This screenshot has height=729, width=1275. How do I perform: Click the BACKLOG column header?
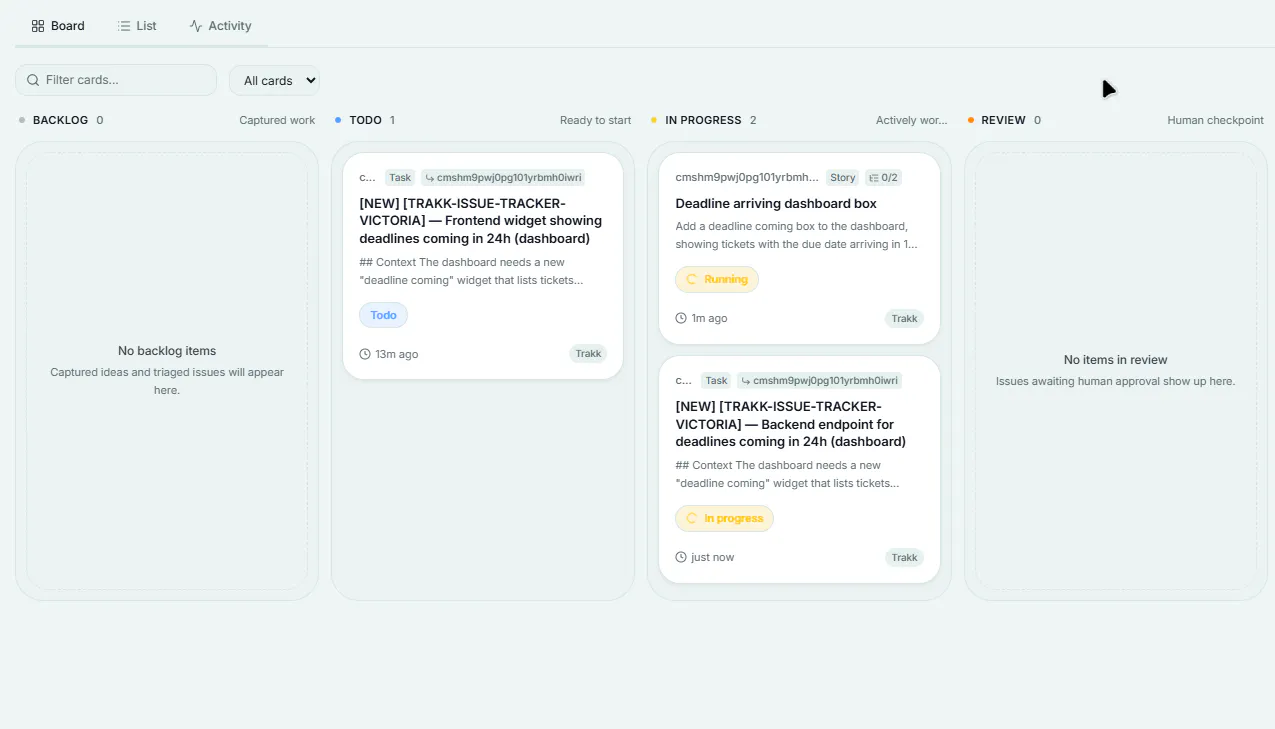(60, 120)
